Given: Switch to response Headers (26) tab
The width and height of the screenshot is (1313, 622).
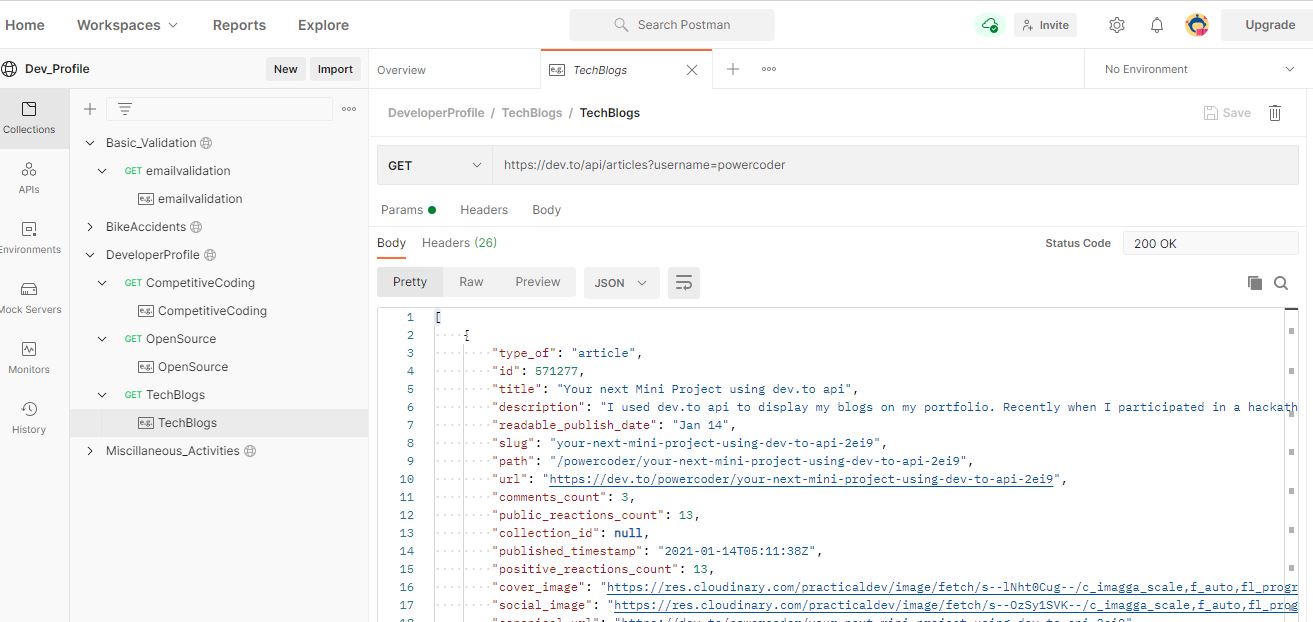Looking at the screenshot, I should 459,243.
